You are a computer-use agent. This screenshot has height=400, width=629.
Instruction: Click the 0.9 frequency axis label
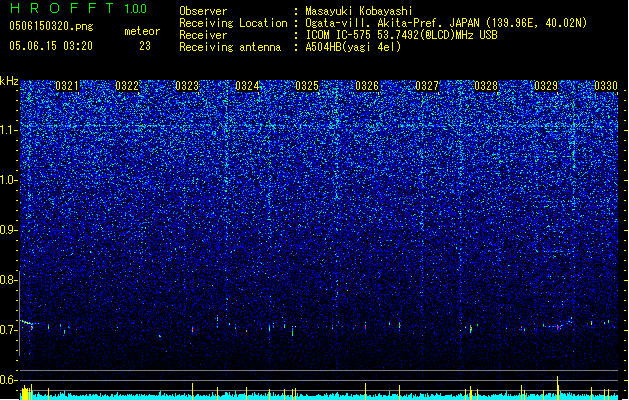coord(9,230)
